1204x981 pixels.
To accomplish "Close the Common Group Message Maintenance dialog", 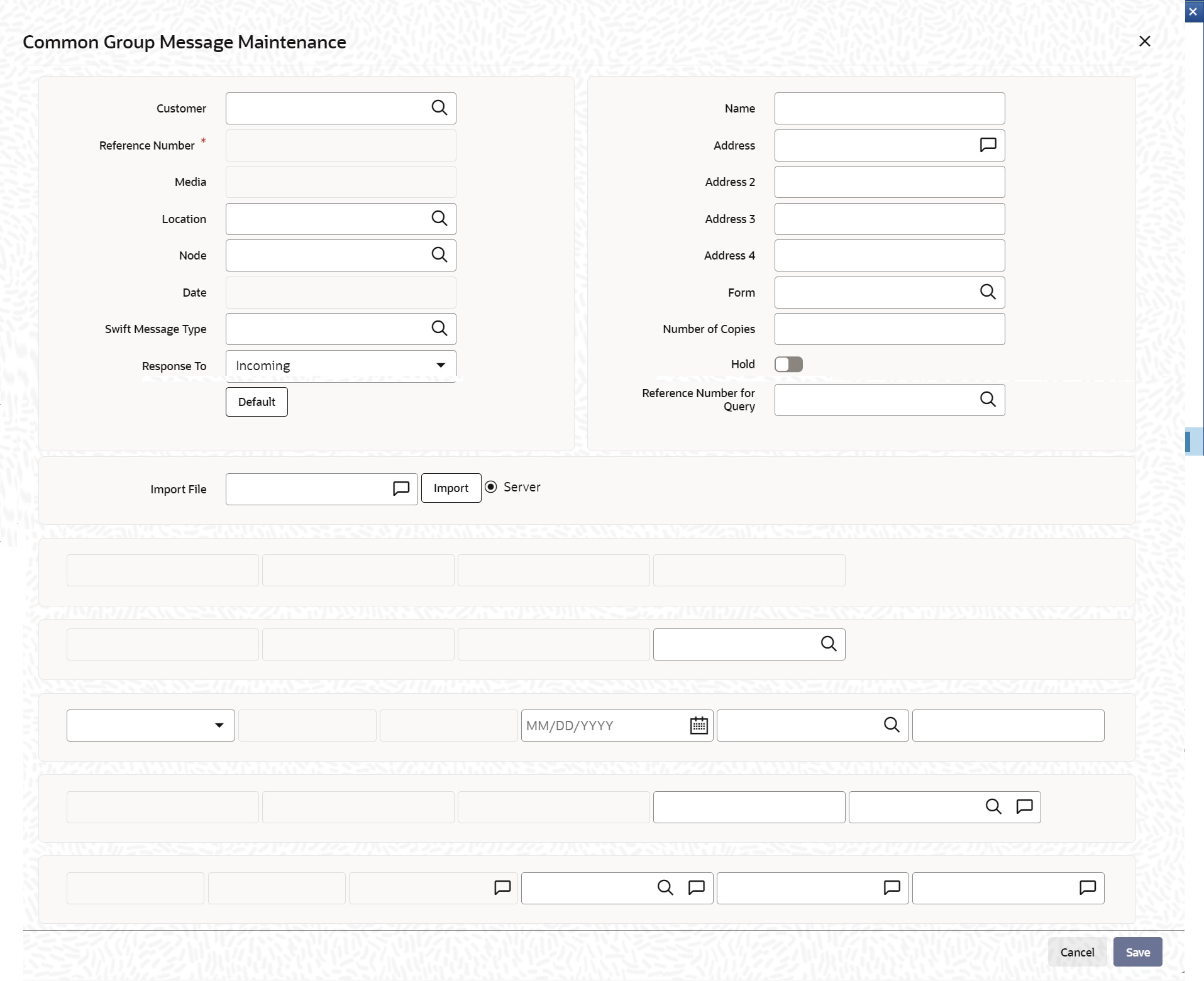I will coord(1145,41).
